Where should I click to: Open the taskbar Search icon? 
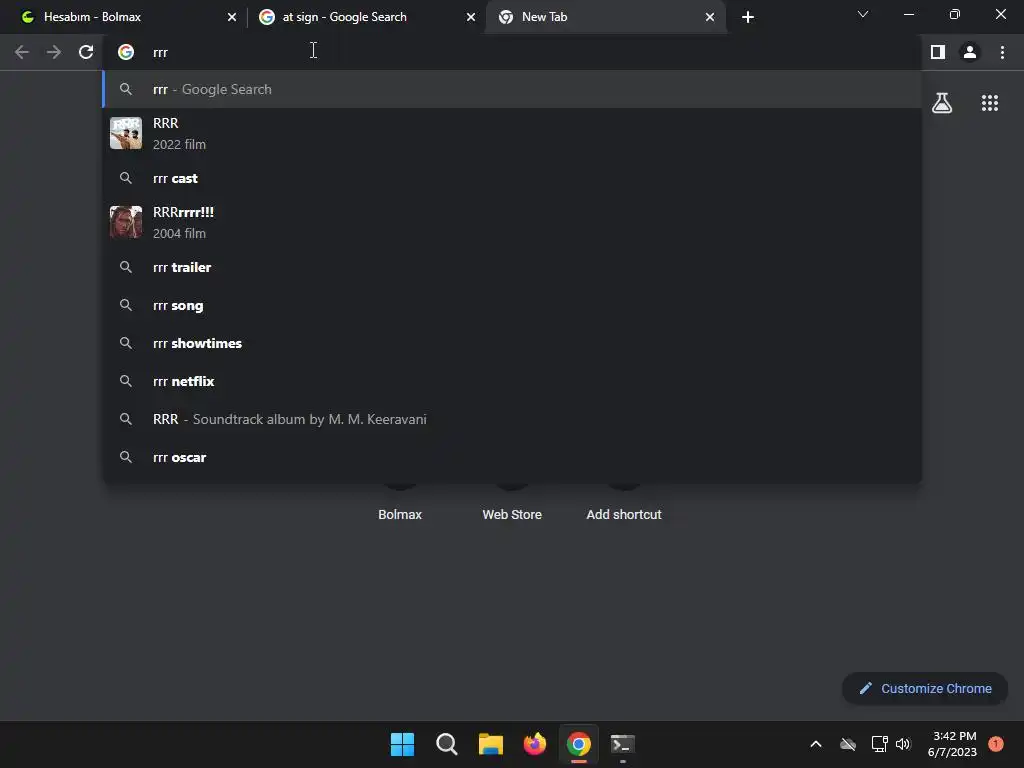447,744
